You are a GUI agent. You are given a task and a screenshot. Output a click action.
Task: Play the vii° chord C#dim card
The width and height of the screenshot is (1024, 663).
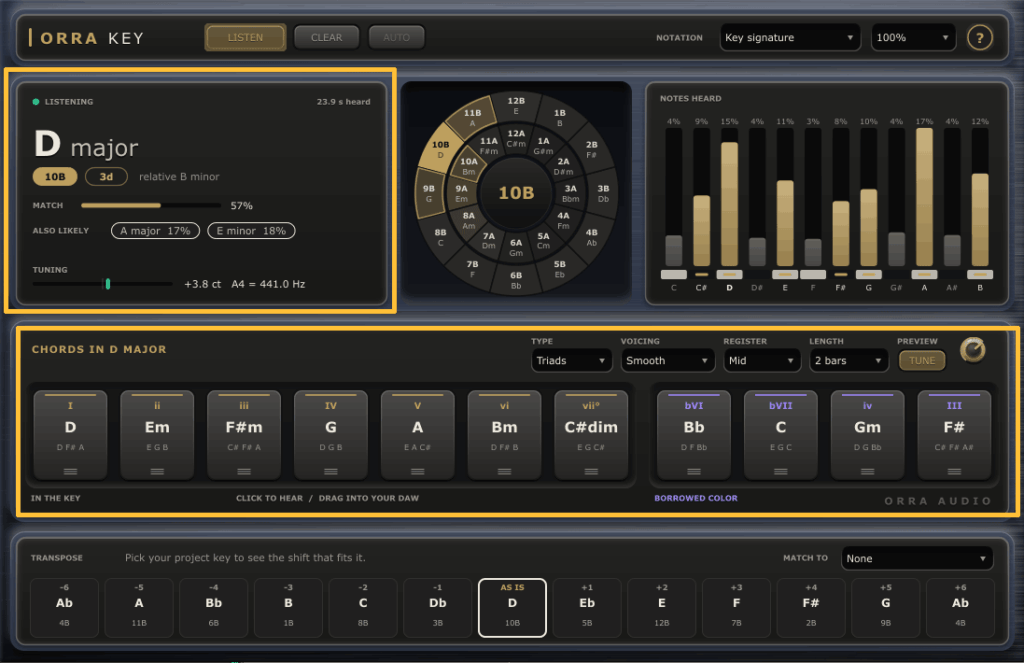click(591, 434)
